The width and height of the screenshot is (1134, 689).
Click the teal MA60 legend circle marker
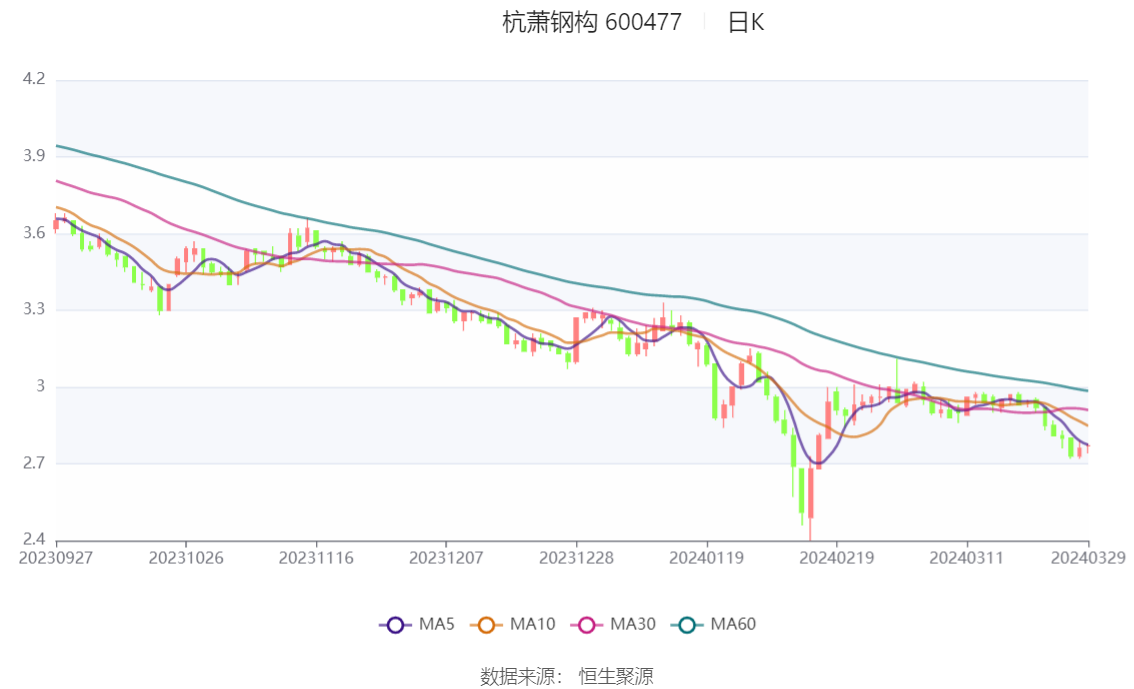click(x=687, y=625)
